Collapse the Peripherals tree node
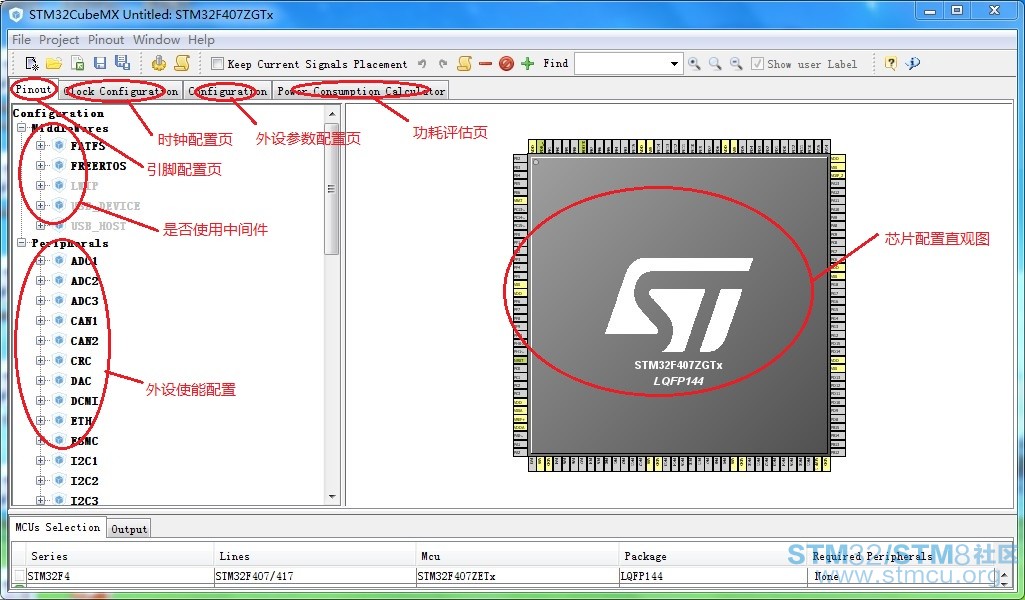The height and width of the screenshot is (600, 1025). point(22,242)
